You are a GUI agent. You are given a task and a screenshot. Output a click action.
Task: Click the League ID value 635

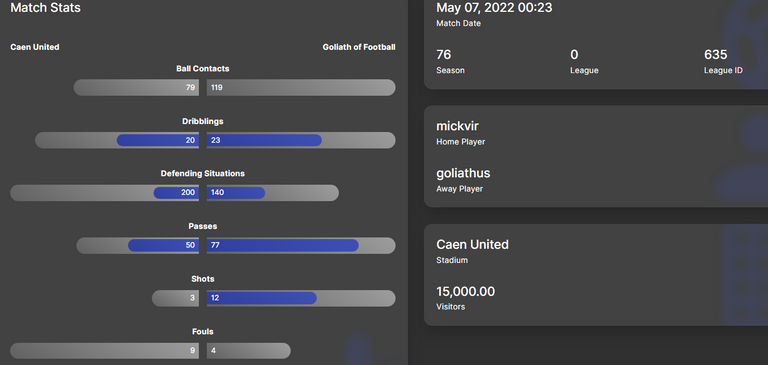pos(716,54)
